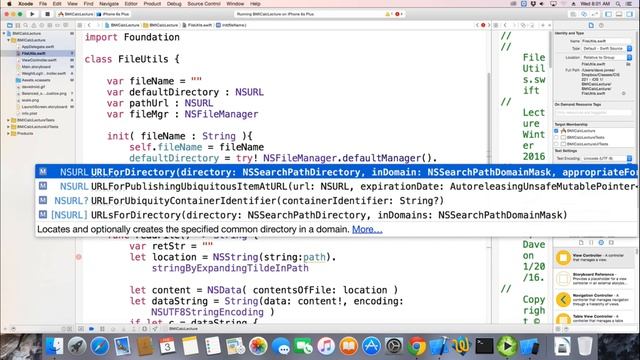640x360 pixels.
Task: Open the Location dropdown (Relative to Group)
Action: click(607, 58)
